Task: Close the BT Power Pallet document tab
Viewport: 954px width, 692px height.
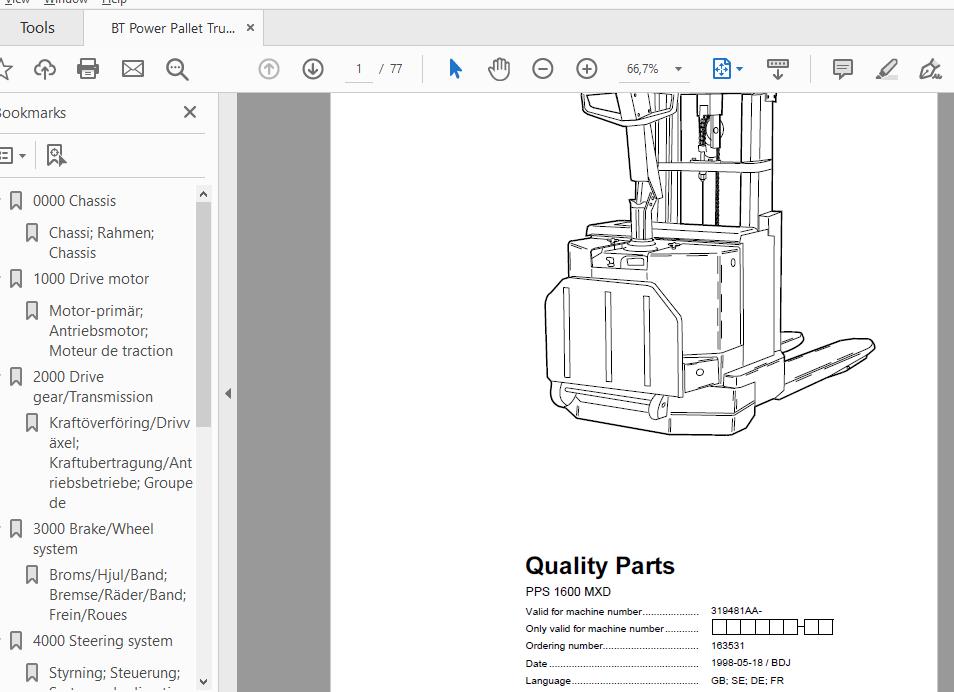Action: click(250, 28)
